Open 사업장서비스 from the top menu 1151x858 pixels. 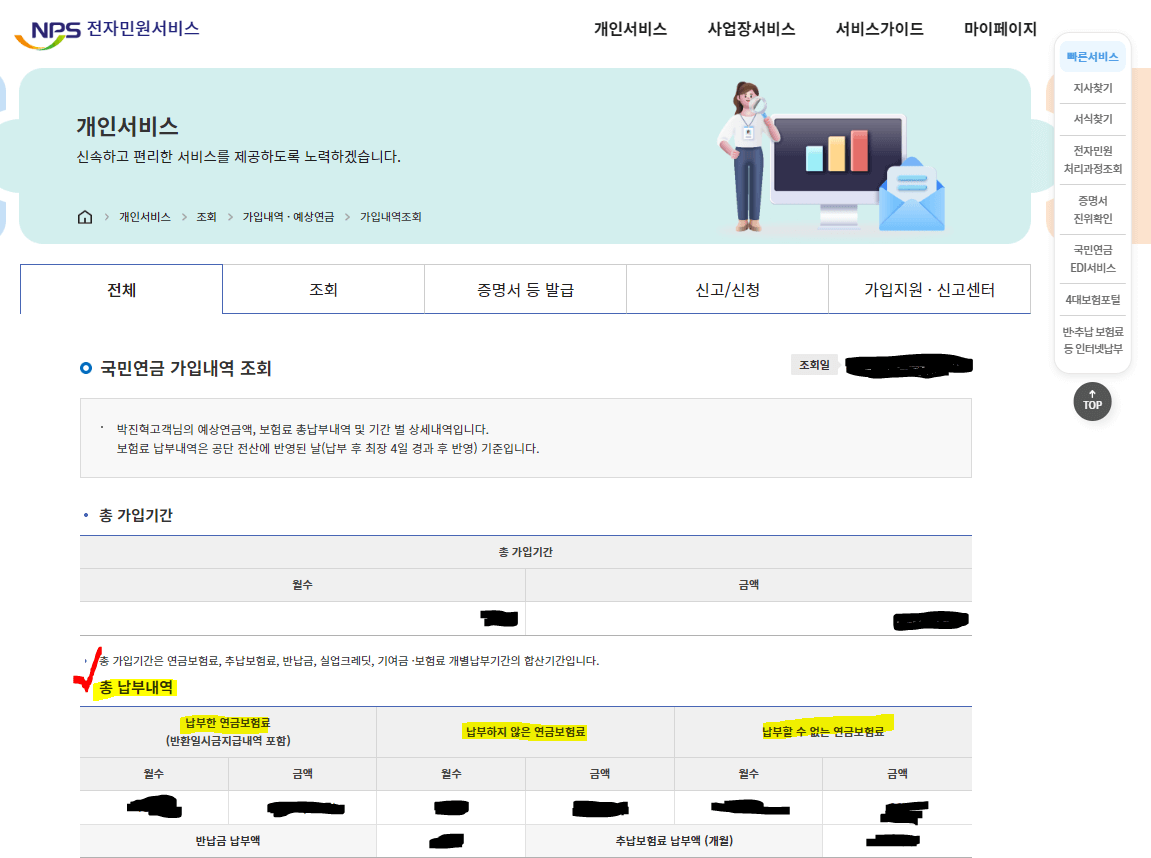pos(751,29)
